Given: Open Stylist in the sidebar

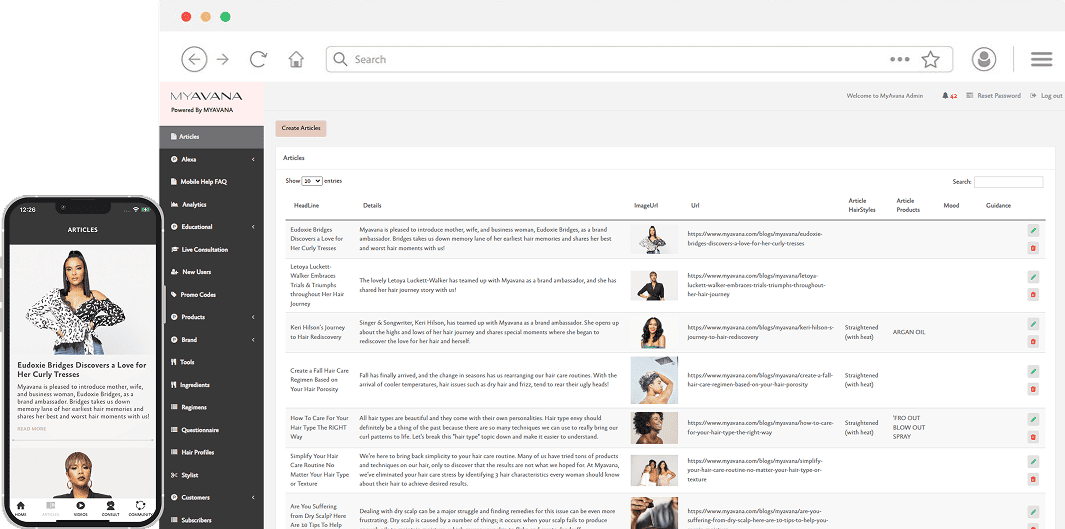Looking at the screenshot, I should point(211,475).
